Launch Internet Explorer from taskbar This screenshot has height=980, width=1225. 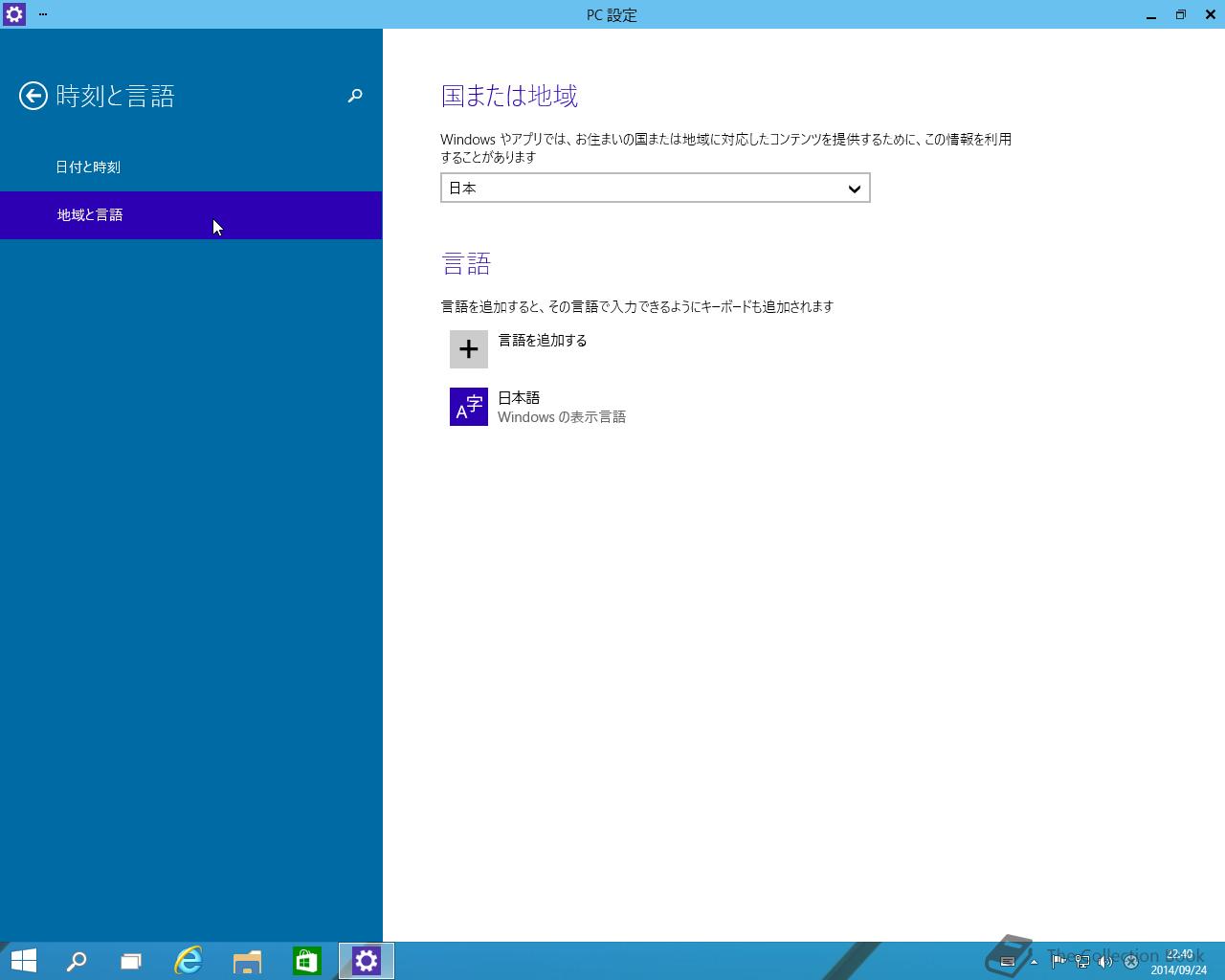coord(189,961)
